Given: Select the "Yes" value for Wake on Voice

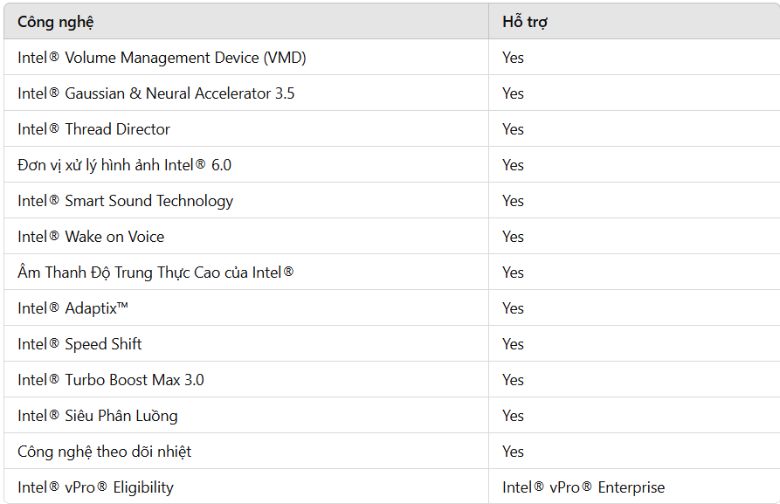Looking at the screenshot, I should coord(513,237).
